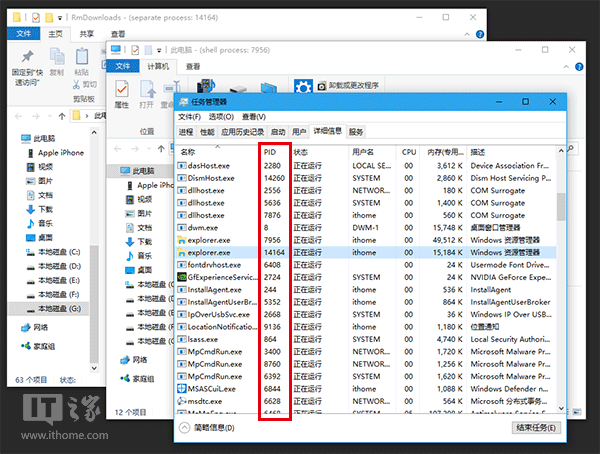
Task: Click the Task Manager scroll down arrow
Action: (x=561, y=408)
